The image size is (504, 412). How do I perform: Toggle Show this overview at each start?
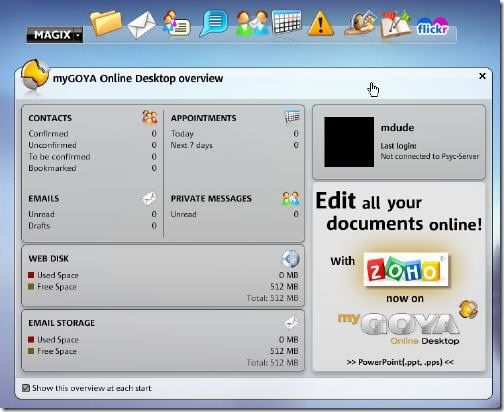(26, 388)
